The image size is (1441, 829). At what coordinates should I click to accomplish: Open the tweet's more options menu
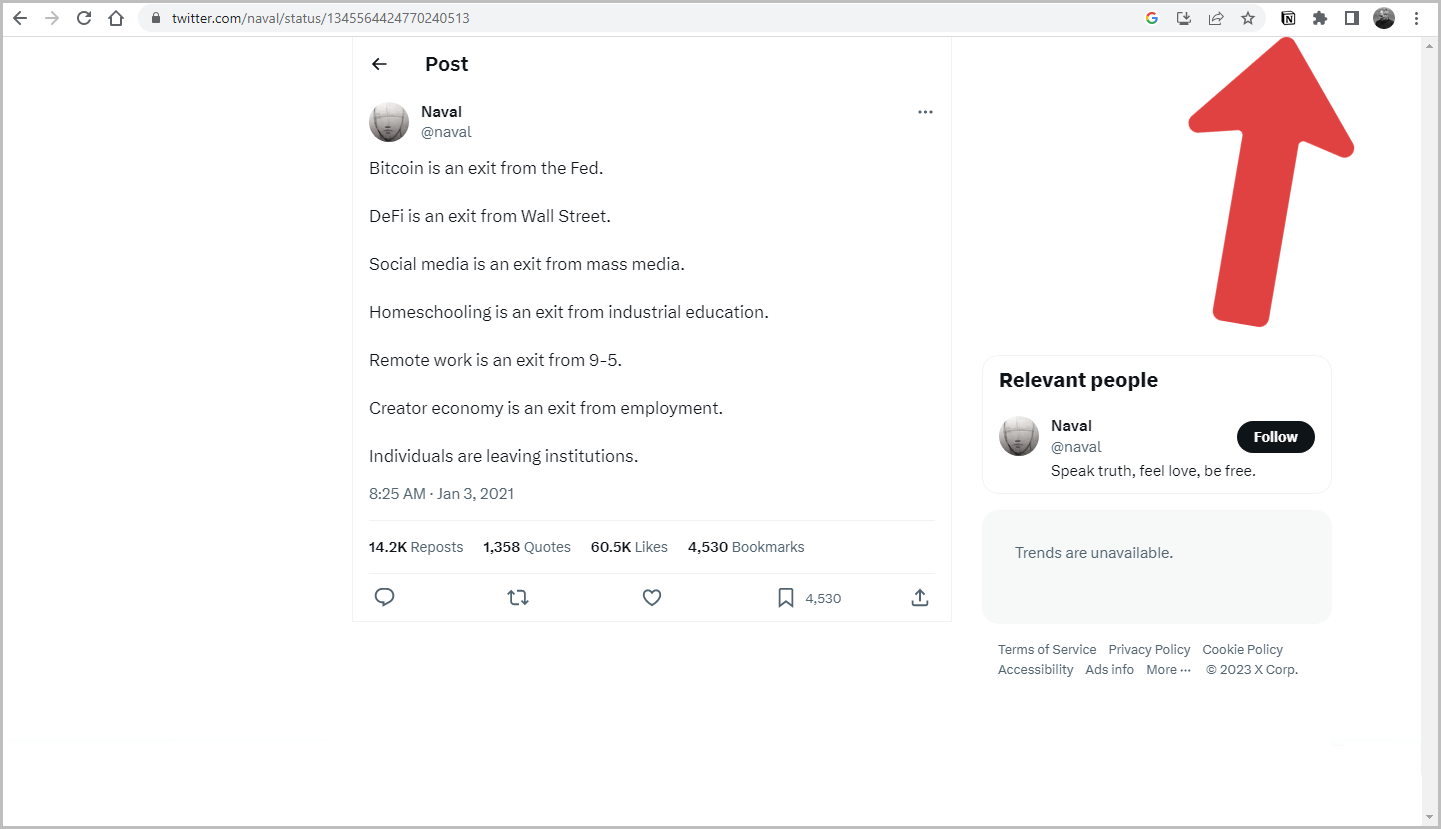[925, 111]
